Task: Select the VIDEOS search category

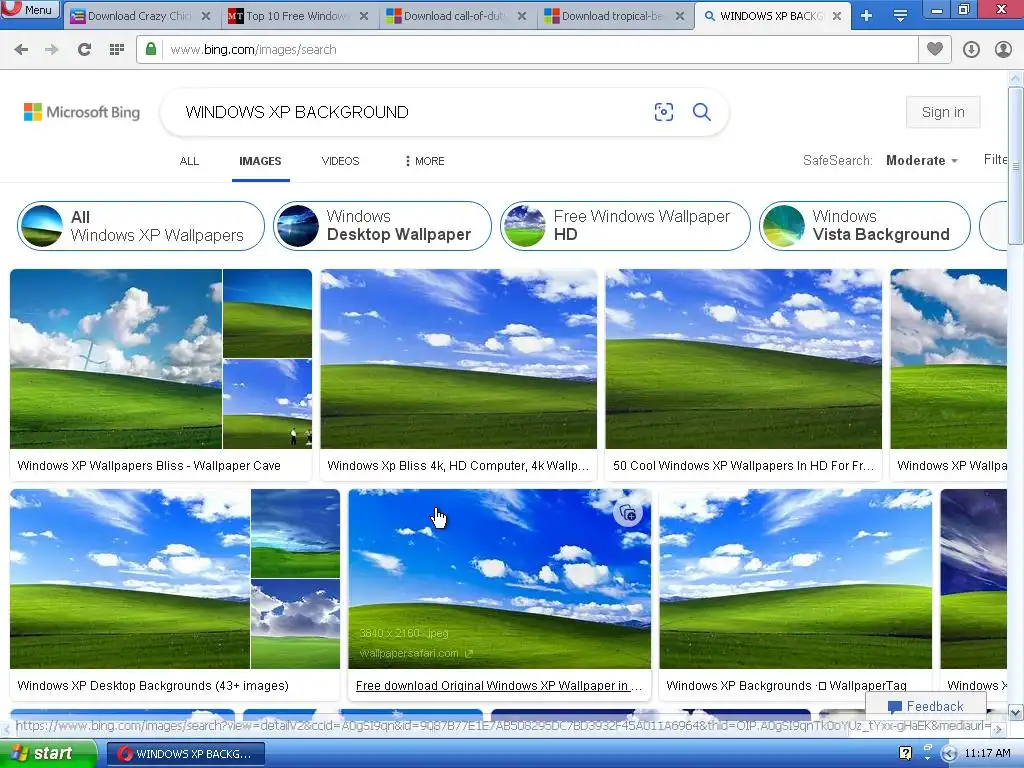Action: (340, 161)
